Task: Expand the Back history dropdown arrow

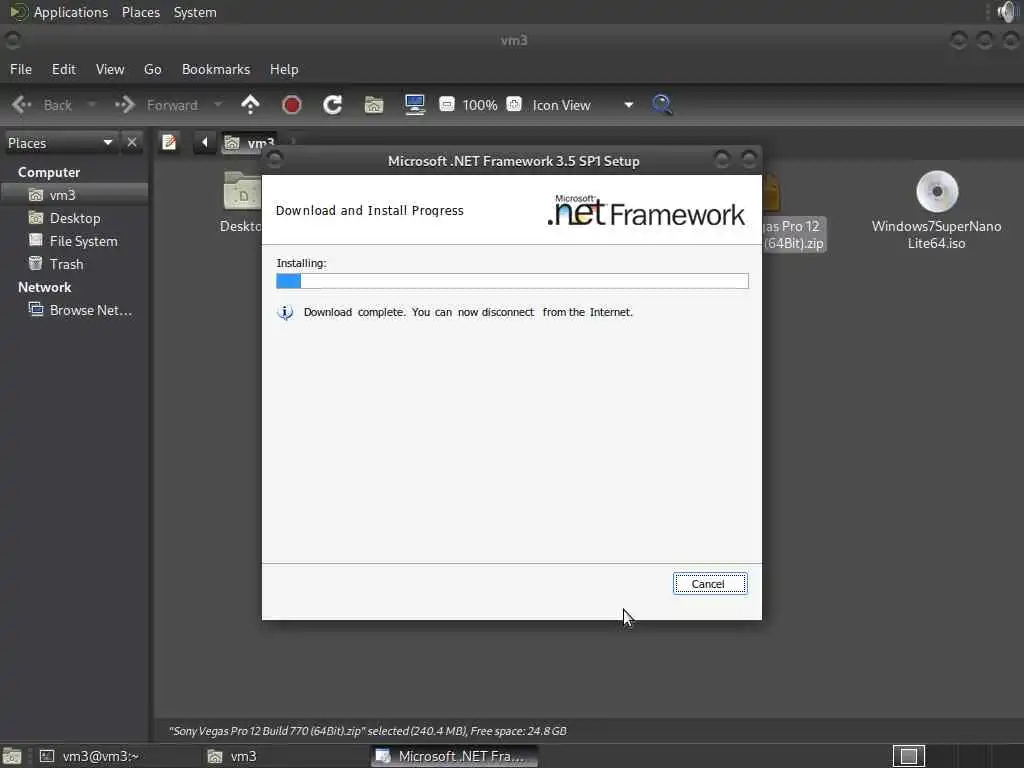Action: click(x=91, y=104)
